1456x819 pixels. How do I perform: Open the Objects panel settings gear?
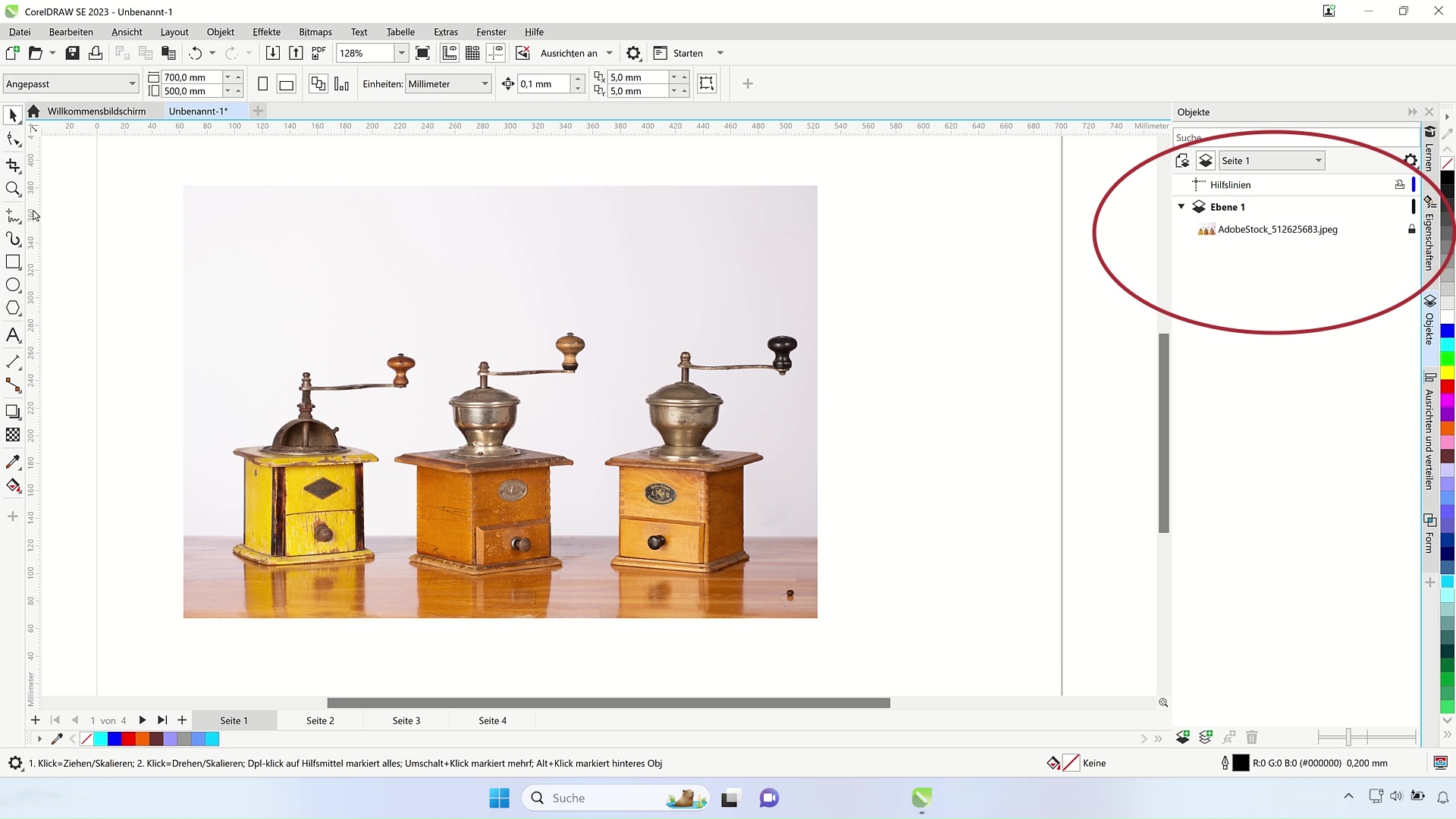(x=1410, y=161)
